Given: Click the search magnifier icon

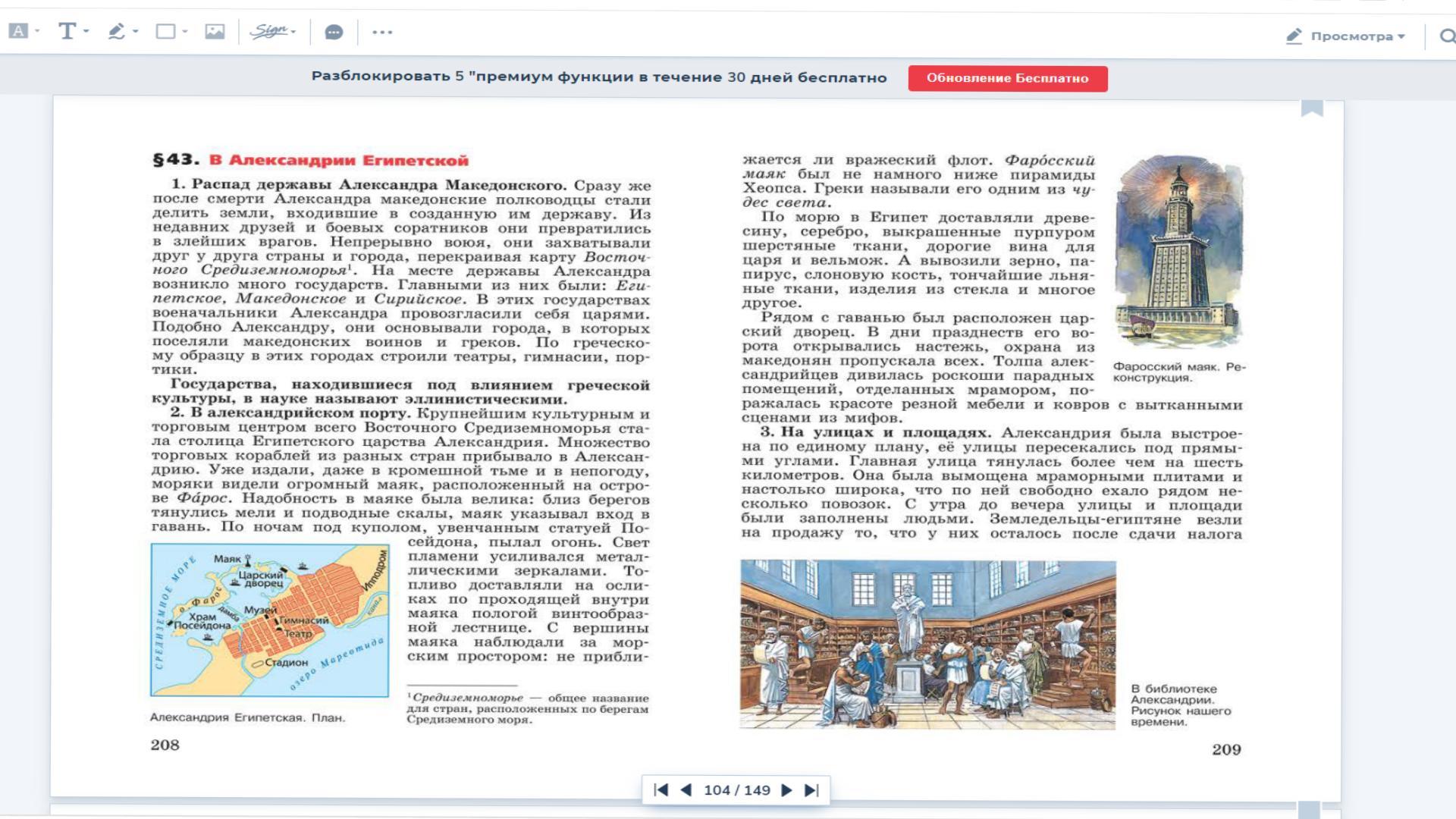Looking at the screenshot, I should click(1447, 36).
